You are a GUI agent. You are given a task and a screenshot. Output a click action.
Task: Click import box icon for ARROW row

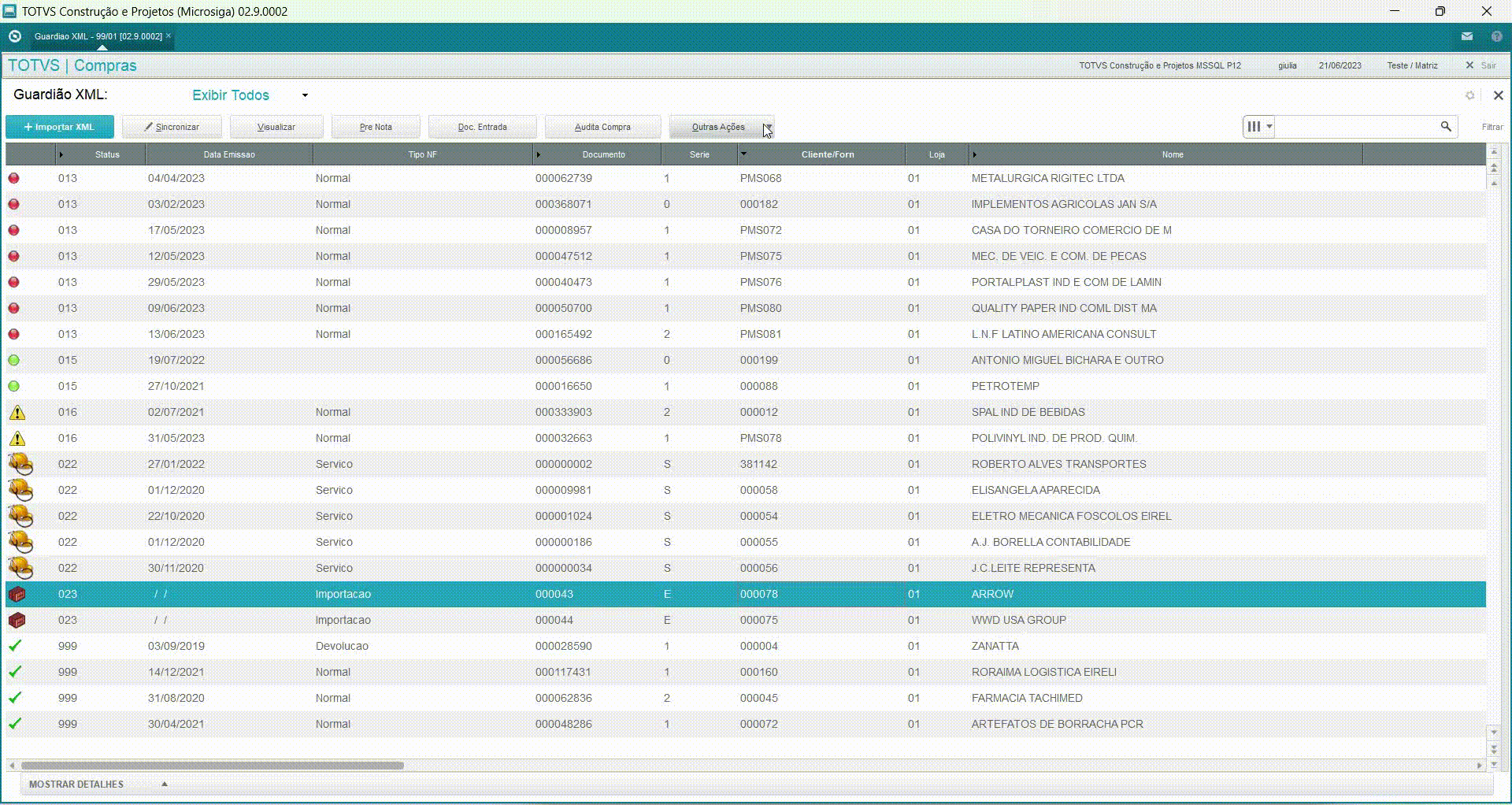tap(17, 594)
